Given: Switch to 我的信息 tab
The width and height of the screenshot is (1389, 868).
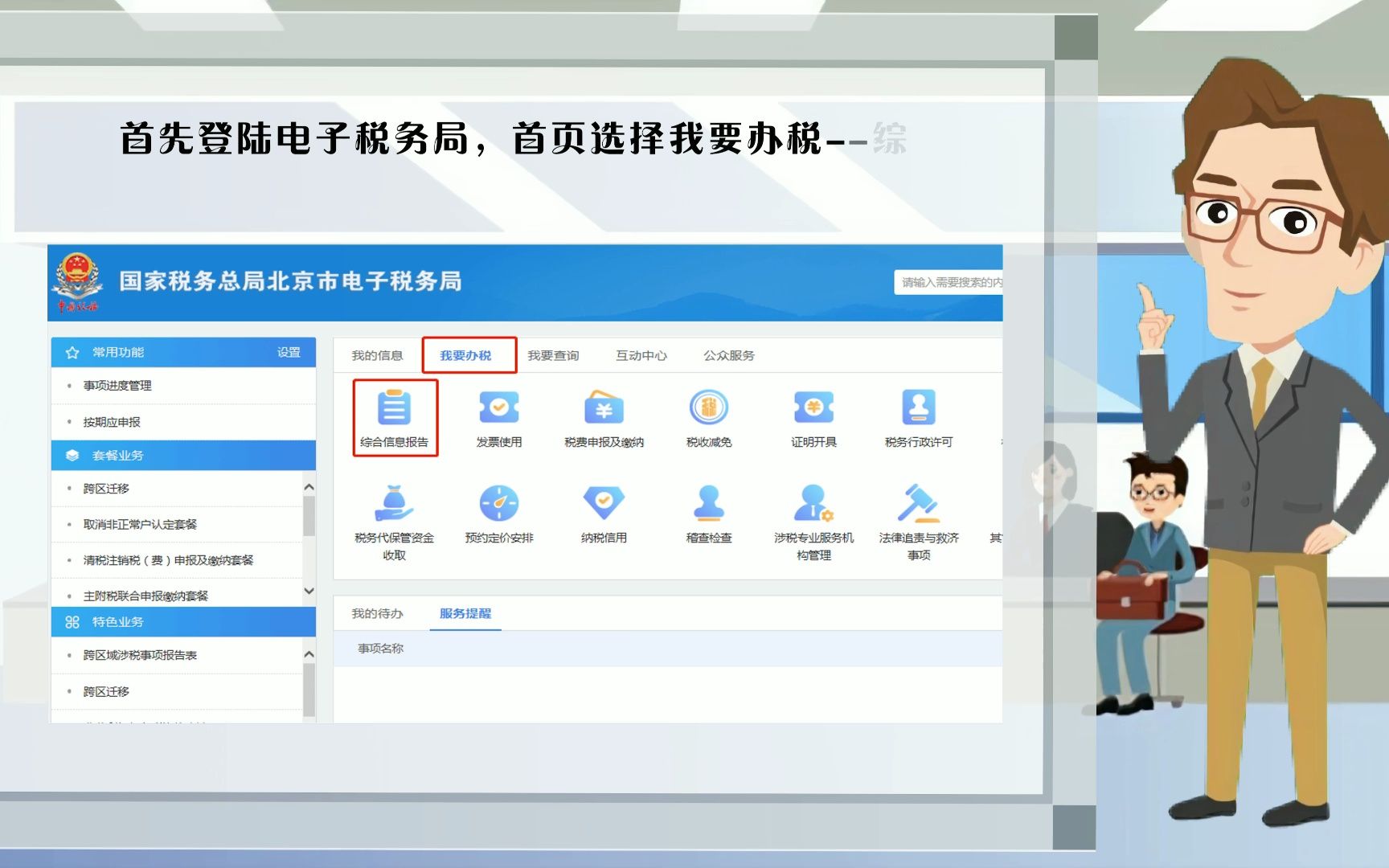Looking at the screenshot, I should [377, 355].
